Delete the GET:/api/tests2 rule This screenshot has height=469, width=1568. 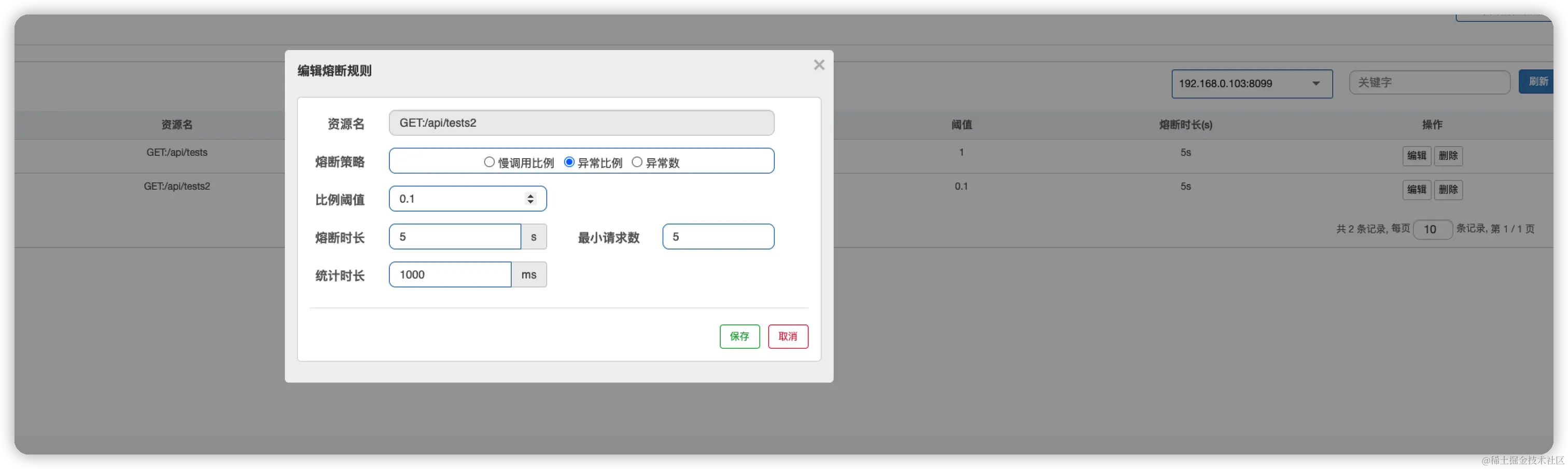1448,190
